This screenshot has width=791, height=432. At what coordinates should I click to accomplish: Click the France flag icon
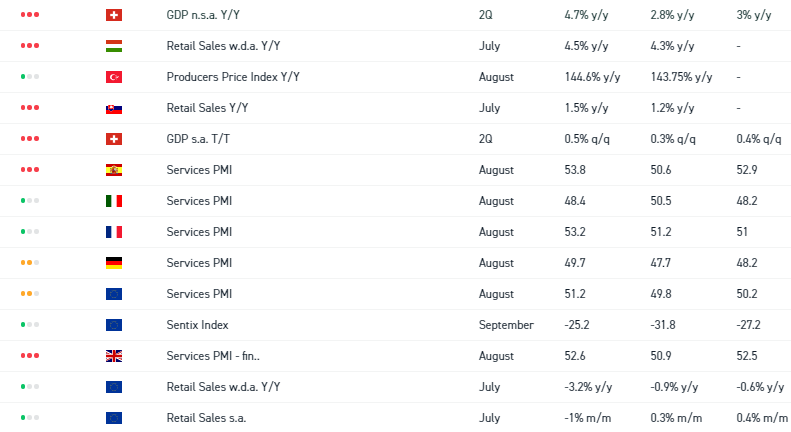coord(113,232)
